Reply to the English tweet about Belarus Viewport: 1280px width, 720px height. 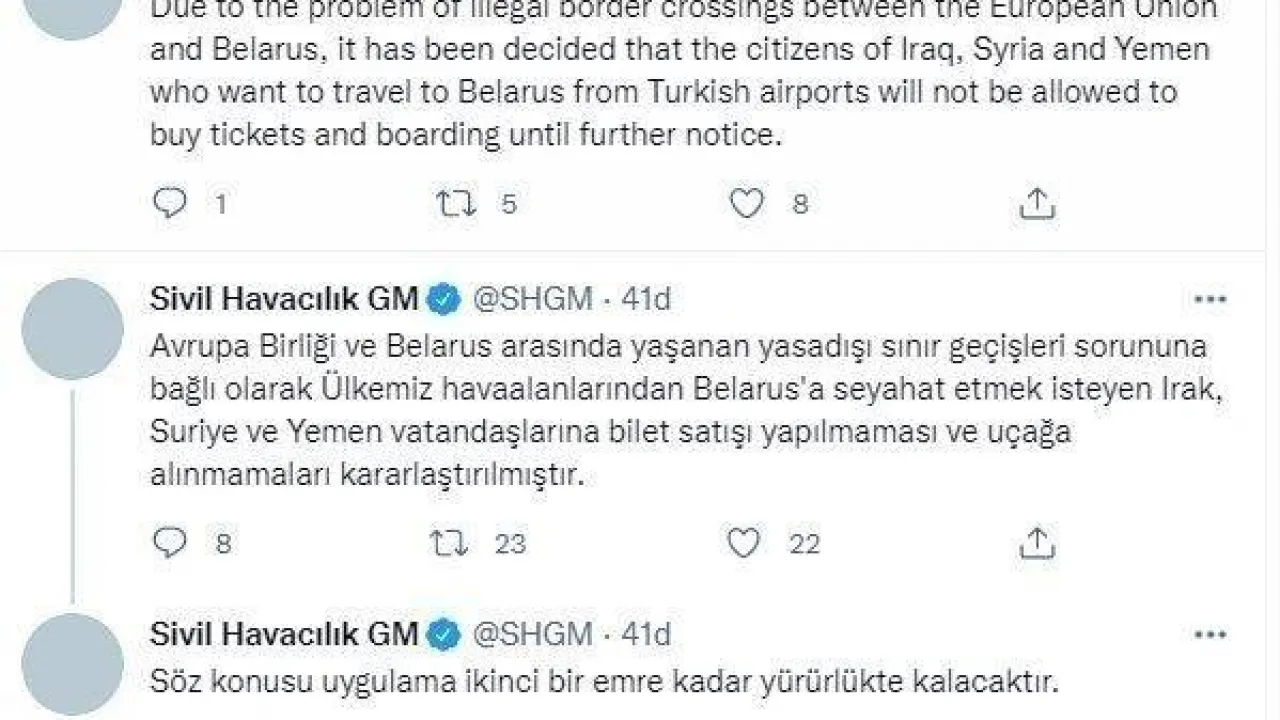[x=170, y=204]
